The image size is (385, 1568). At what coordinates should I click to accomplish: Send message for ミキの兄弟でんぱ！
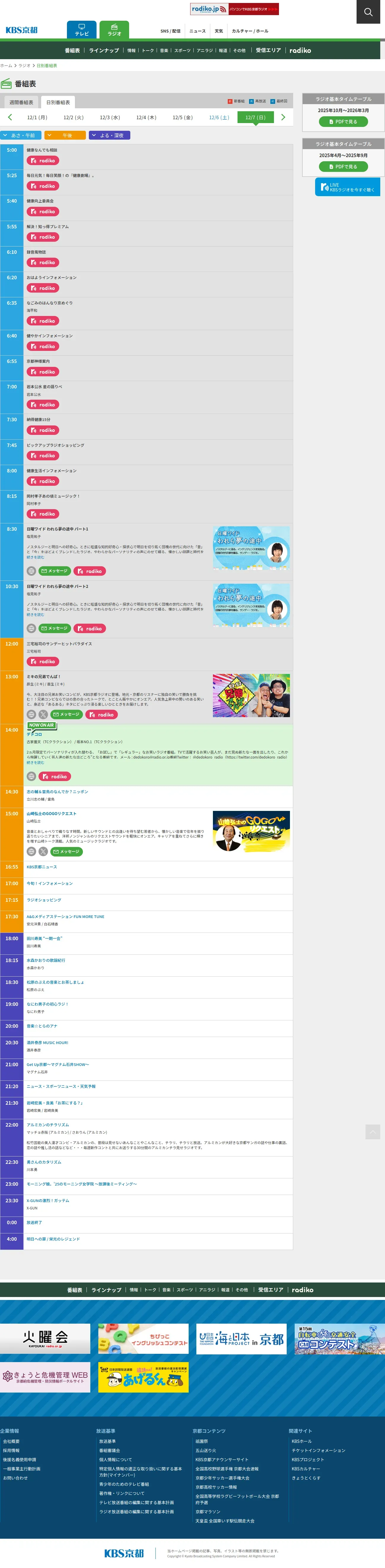tap(66, 714)
